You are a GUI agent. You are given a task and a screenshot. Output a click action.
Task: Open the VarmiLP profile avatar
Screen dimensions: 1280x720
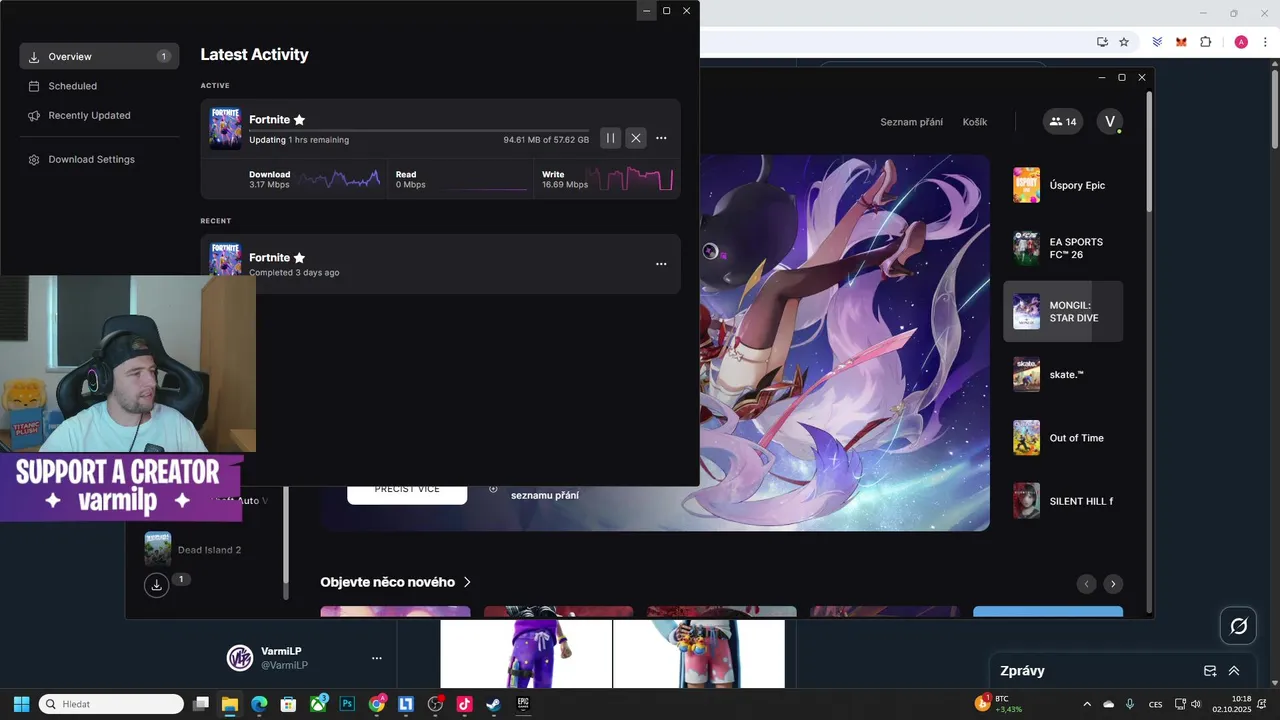pyautogui.click(x=239, y=658)
